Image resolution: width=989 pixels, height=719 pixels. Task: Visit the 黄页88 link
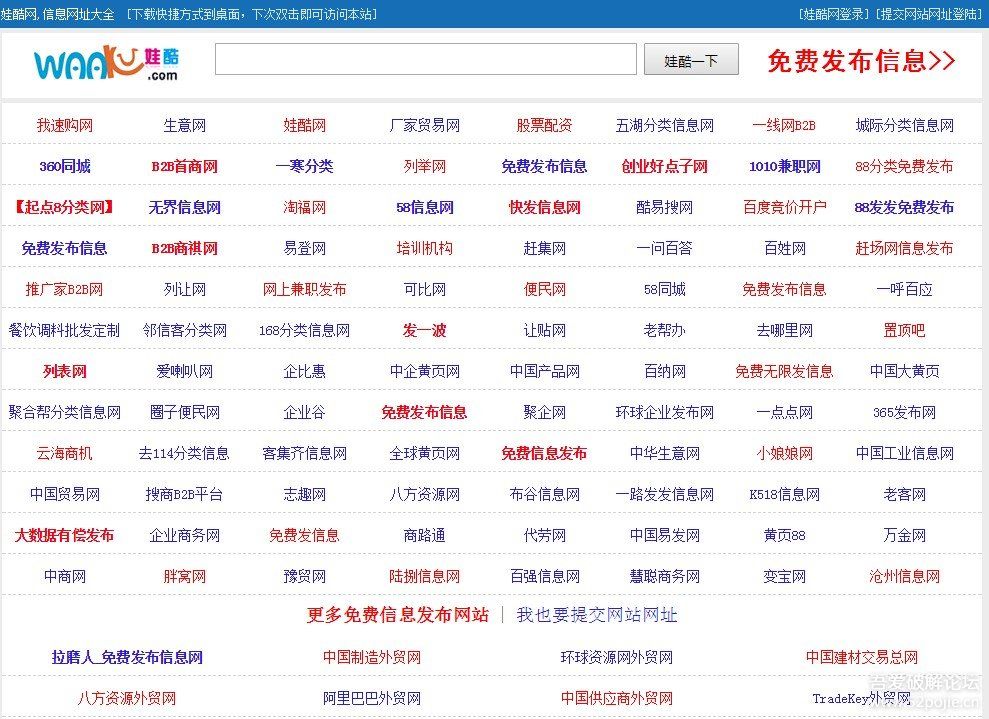(784, 535)
